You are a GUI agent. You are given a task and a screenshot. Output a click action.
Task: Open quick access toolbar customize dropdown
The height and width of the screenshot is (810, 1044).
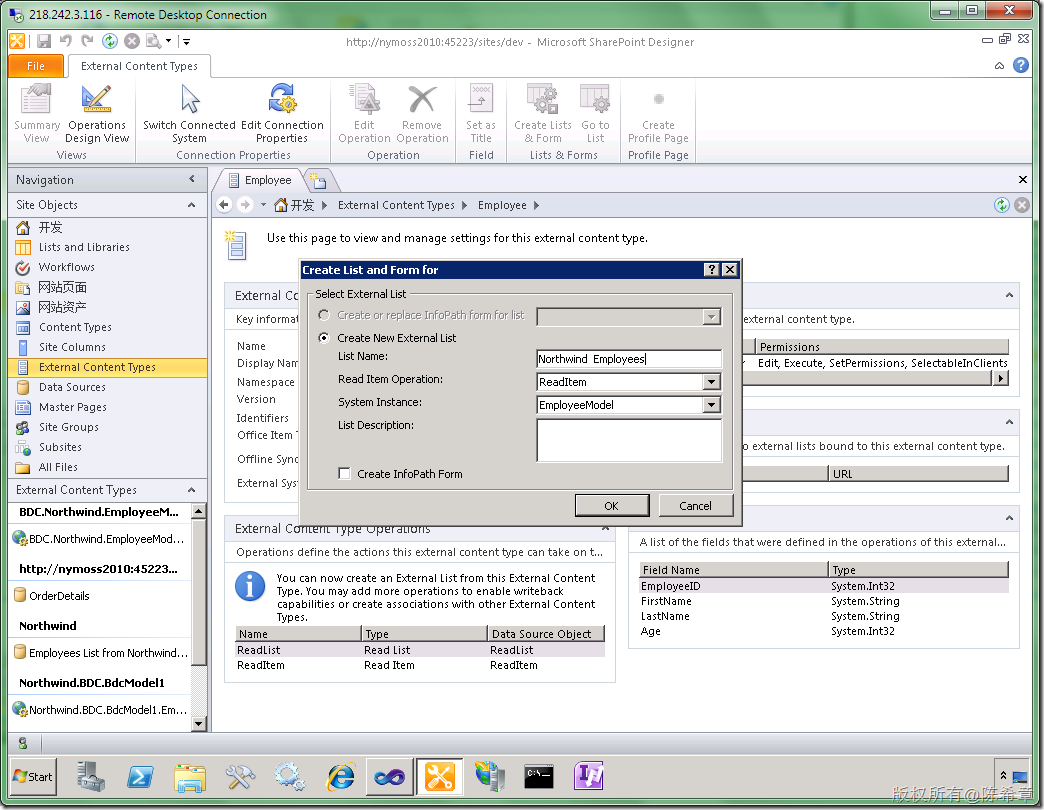pos(186,41)
